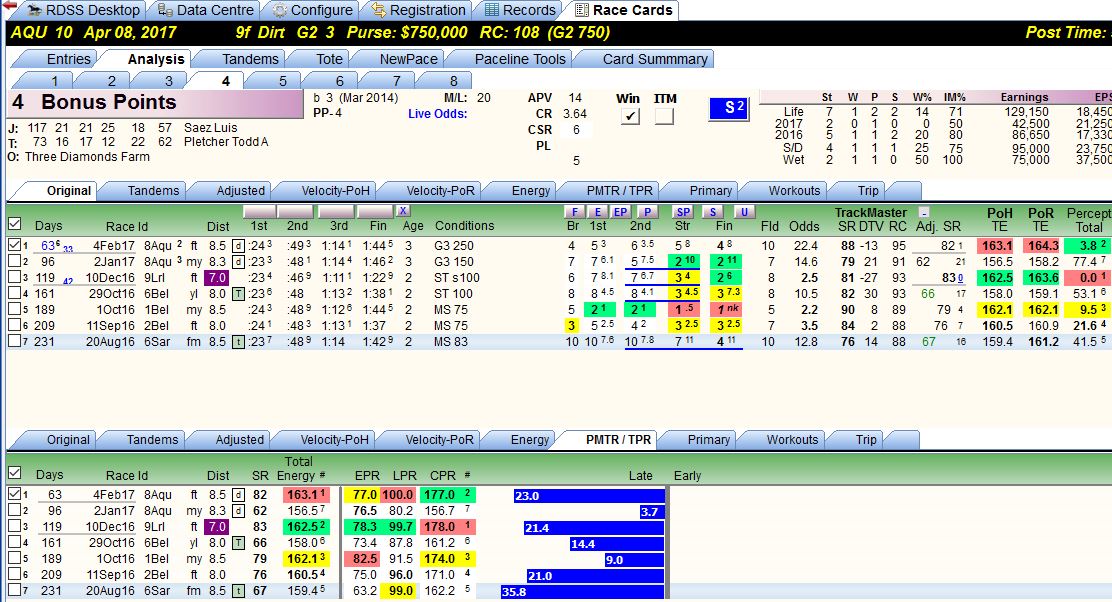1112x602 pixels.
Task: Switch lower panel to Primary tab
Action: pyautogui.click(x=701, y=440)
